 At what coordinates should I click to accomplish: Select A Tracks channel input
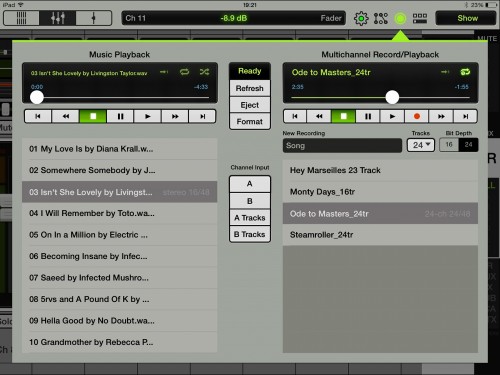tap(250, 218)
